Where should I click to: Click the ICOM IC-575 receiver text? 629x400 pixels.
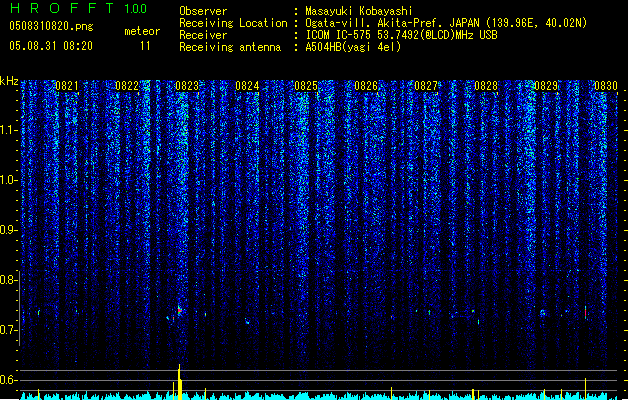pos(401,35)
